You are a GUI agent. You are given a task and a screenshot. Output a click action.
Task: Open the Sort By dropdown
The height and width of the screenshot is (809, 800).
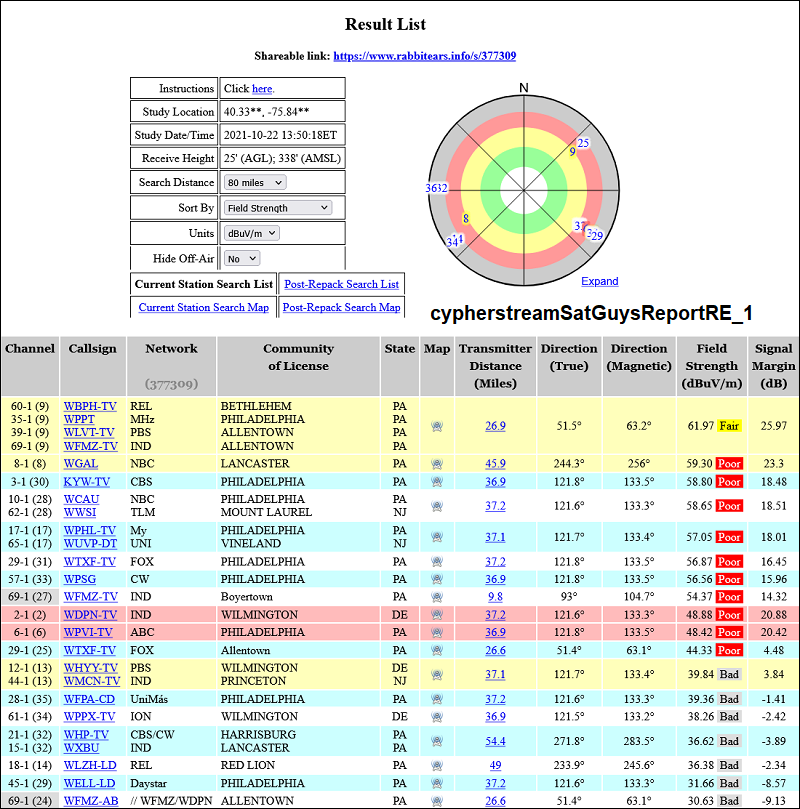point(278,208)
